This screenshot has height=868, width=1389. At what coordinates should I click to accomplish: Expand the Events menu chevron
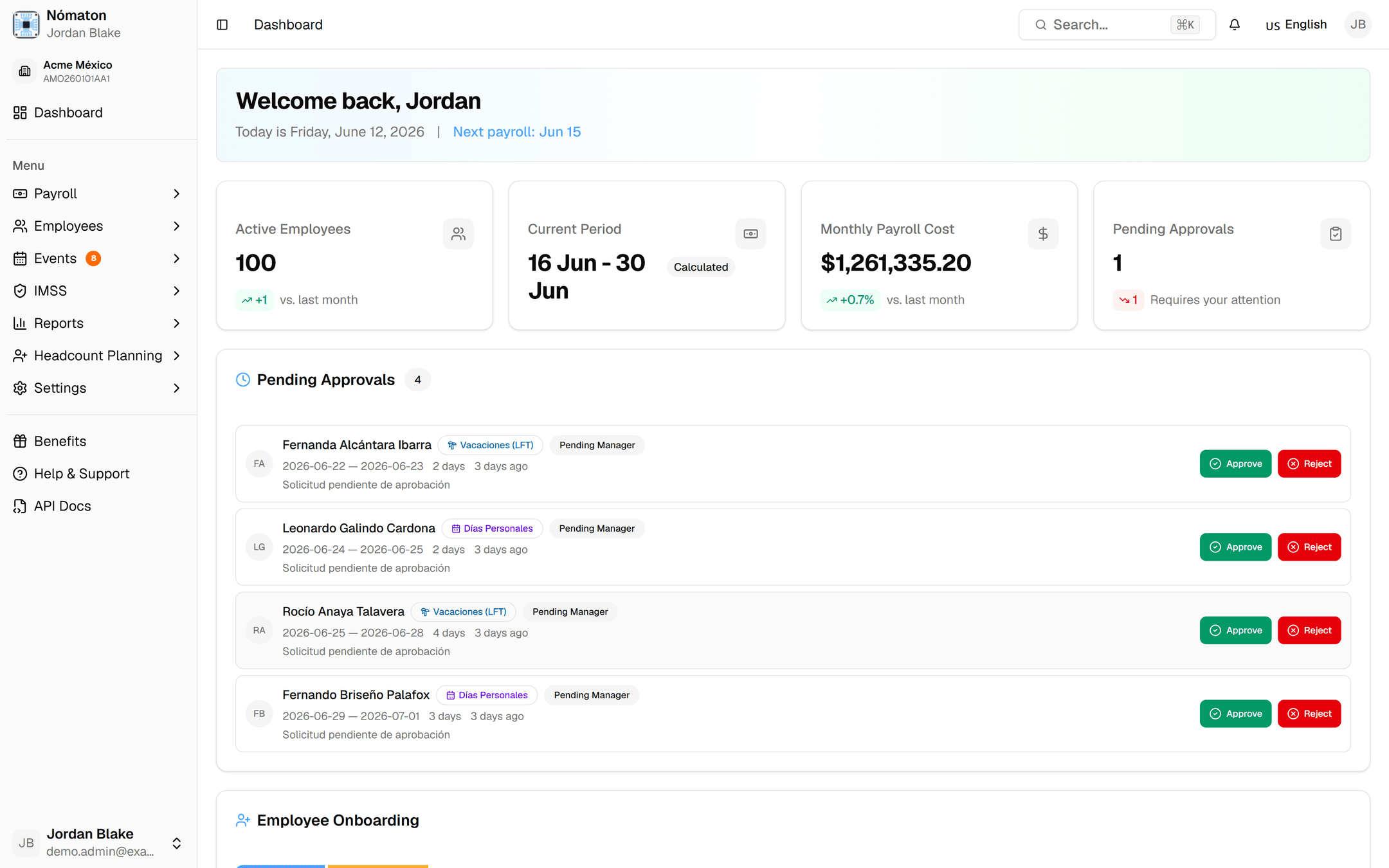pyautogui.click(x=177, y=258)
